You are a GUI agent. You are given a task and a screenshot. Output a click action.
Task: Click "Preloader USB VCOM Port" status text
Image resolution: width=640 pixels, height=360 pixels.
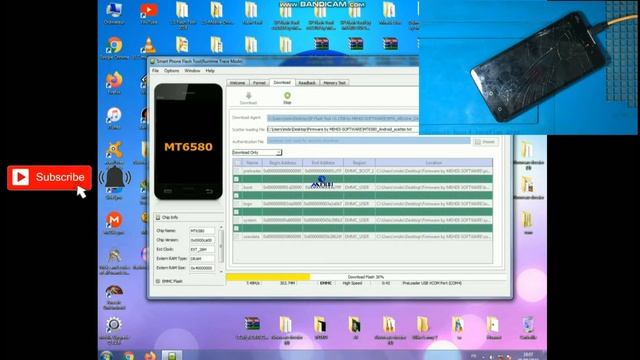pyautogui.click(x=432, y=283)
